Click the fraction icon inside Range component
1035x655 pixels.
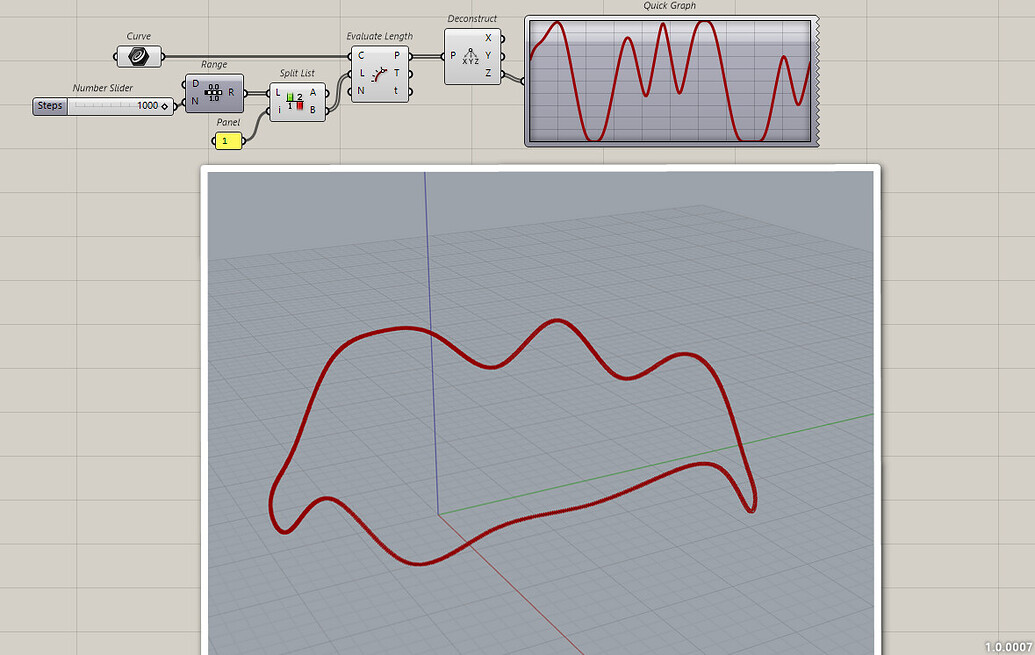point(213,93)
